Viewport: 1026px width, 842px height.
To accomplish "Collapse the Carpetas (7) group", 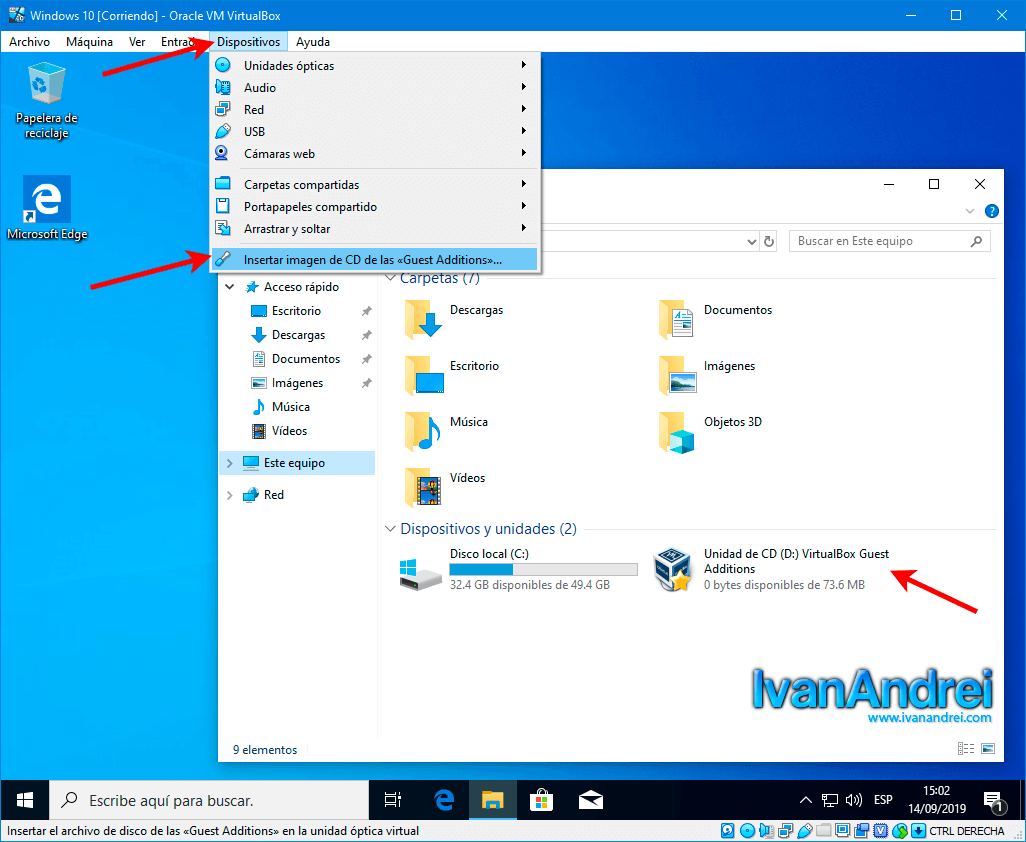I will [x=391, y=278].
